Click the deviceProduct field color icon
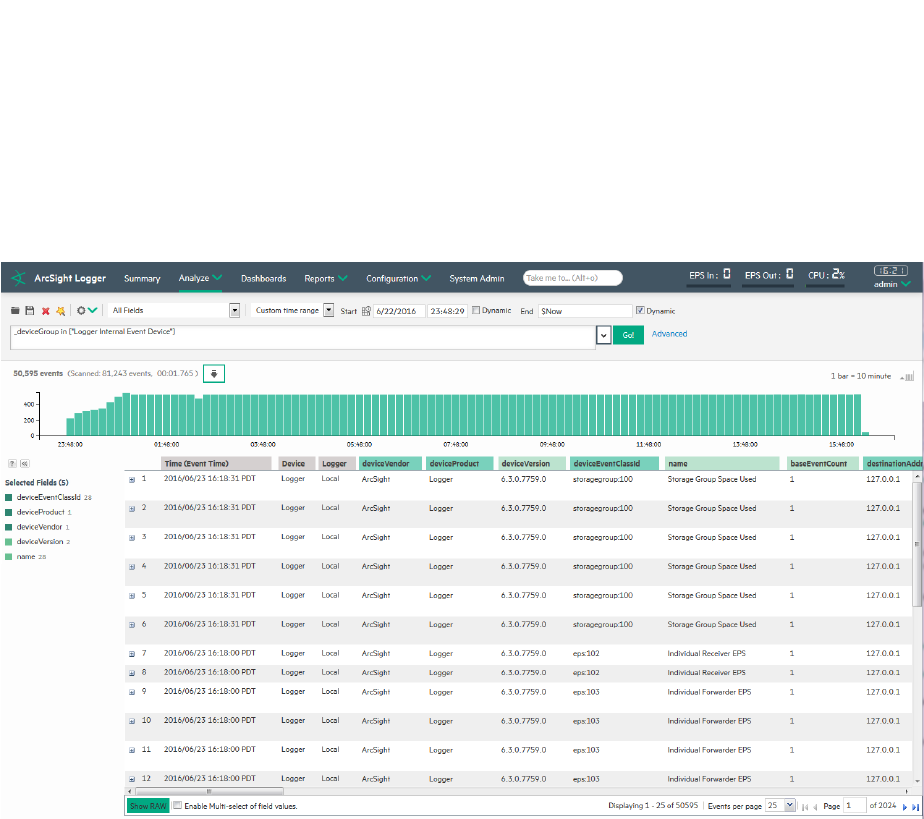924x819 pixels. point(9,512)
